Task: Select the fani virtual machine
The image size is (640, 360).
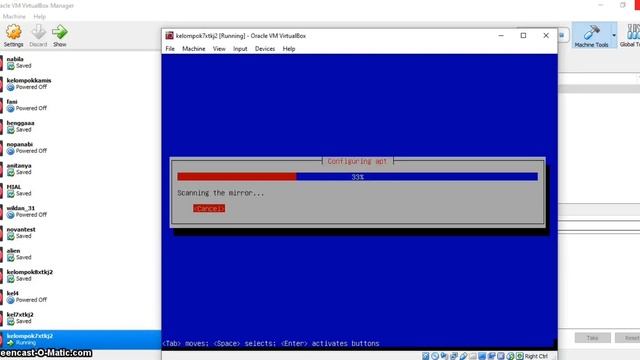Action: (x=80, y=105)
